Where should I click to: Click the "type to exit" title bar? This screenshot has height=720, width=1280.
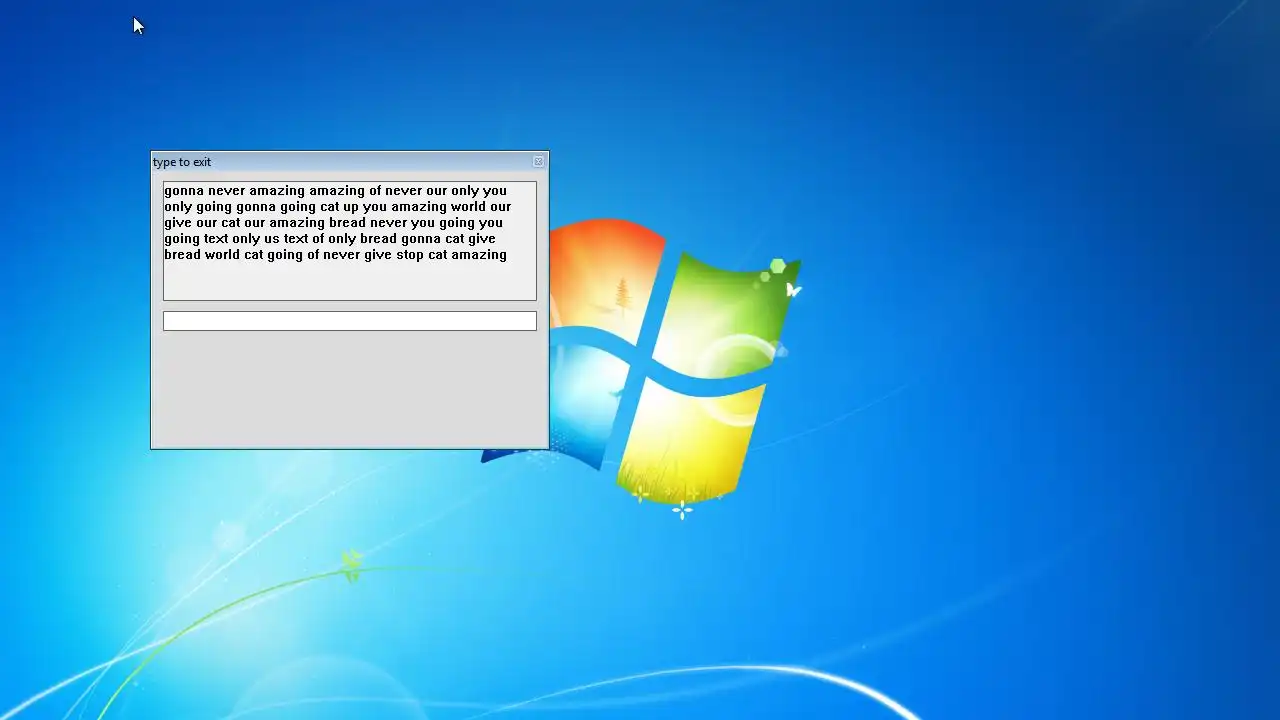coord(349,162)
